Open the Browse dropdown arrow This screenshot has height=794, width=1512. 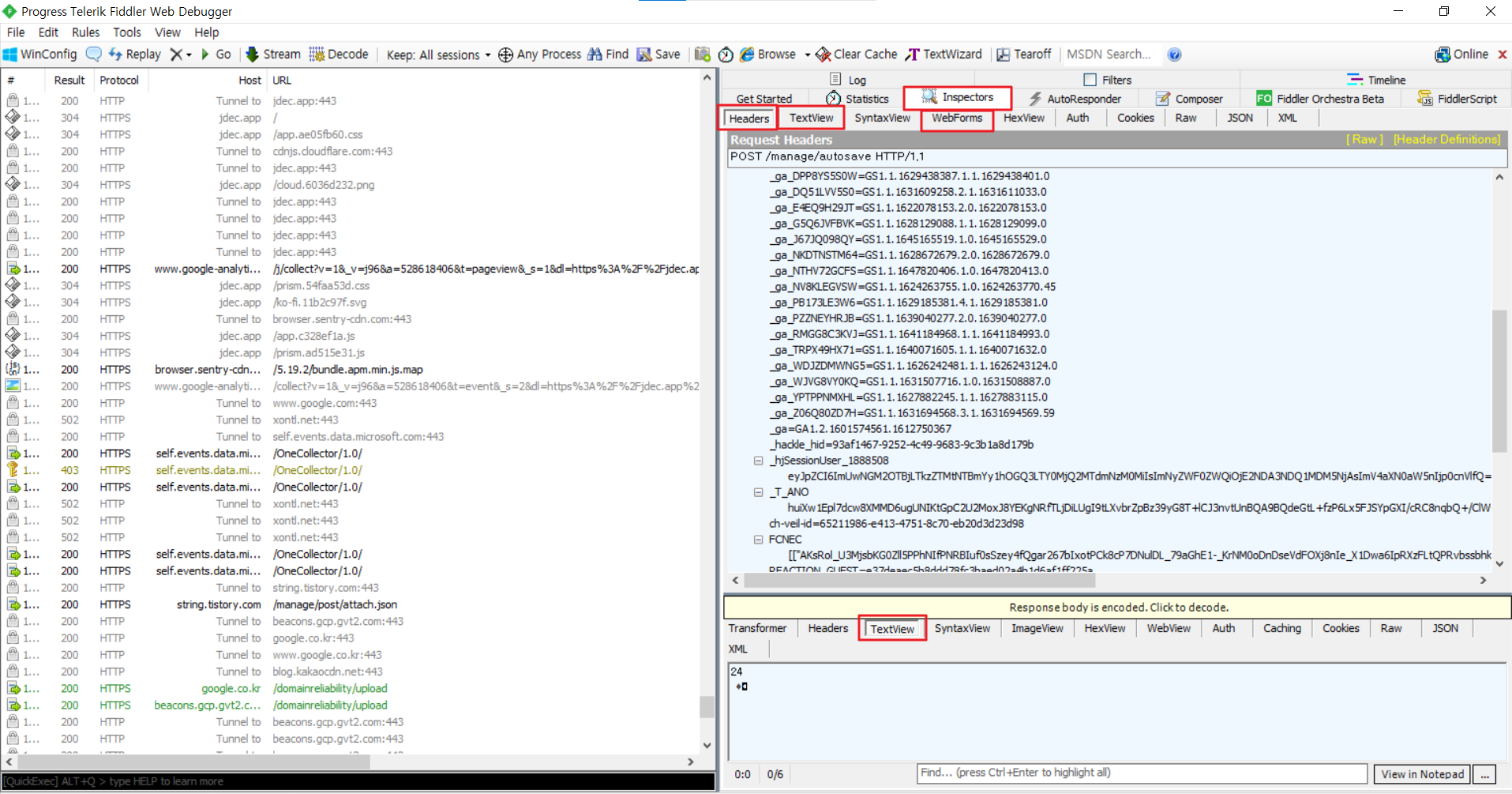(808, 55)
